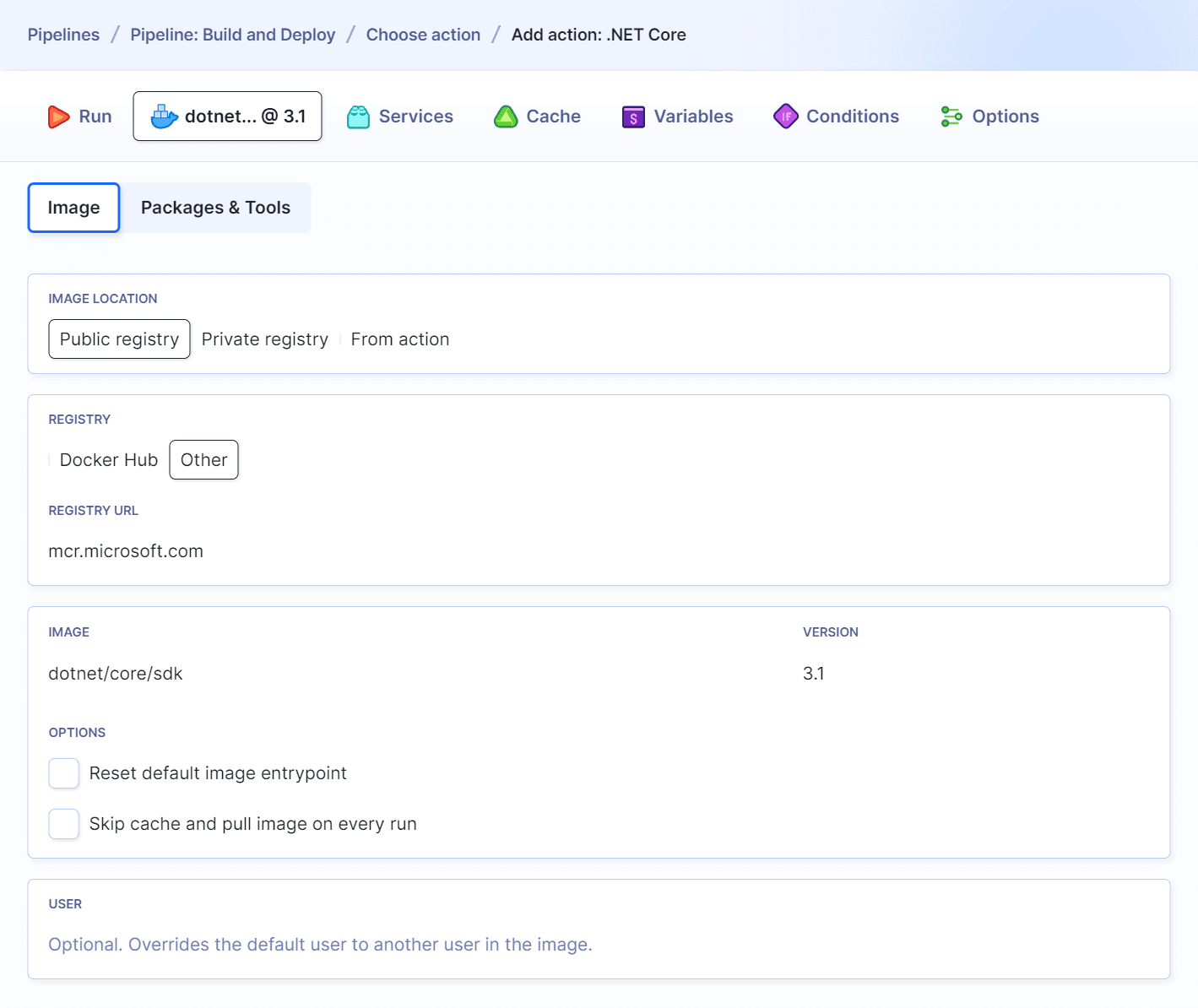Edit the Registry URL mcr.microsoft.com field
The height and width of the screenshot is (1008, 1198).
point(126,550)
